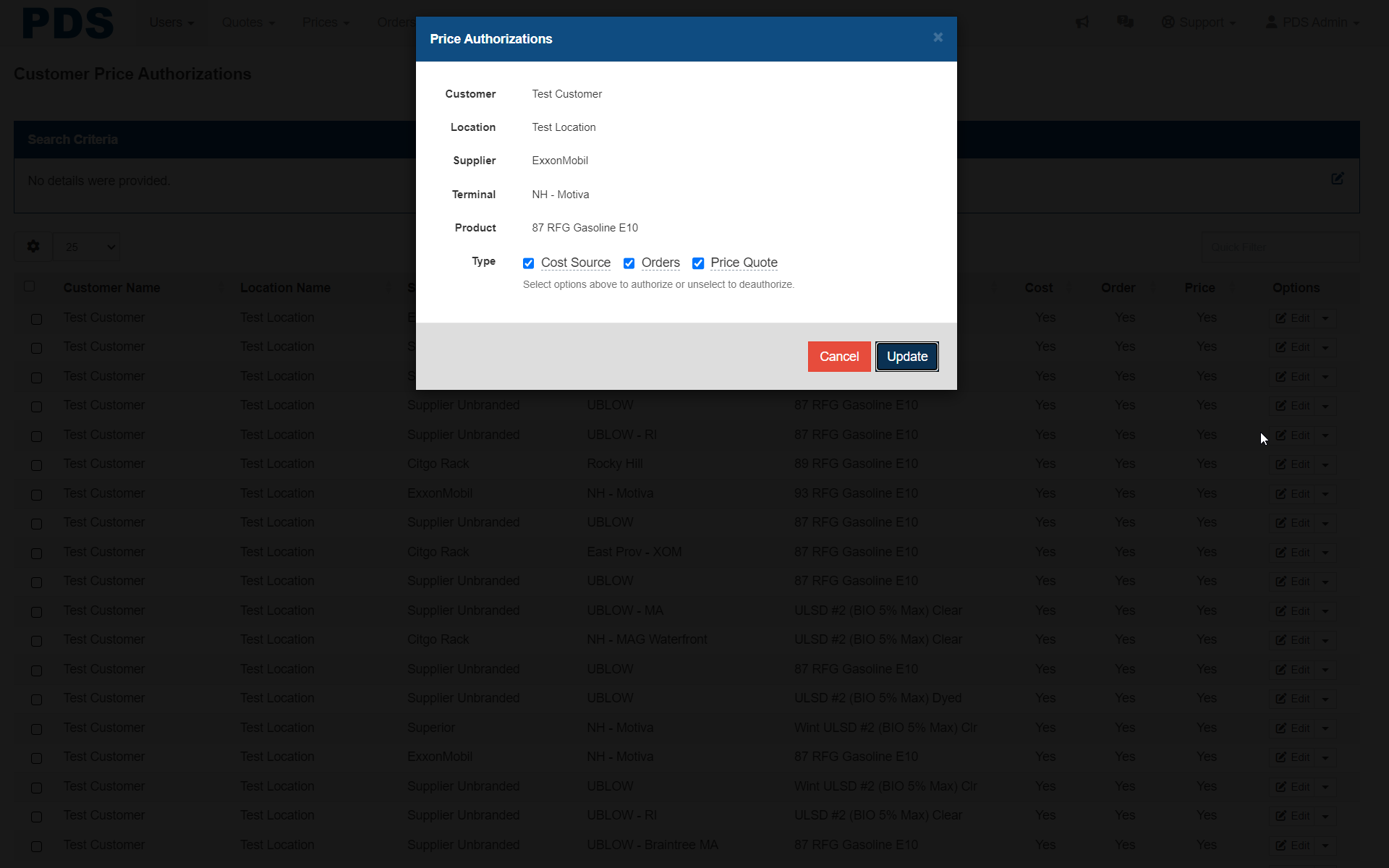1389x868 pixels.
Task: Edit the NH - MAG Waterfront row
Action: [x=1293, y=640]
